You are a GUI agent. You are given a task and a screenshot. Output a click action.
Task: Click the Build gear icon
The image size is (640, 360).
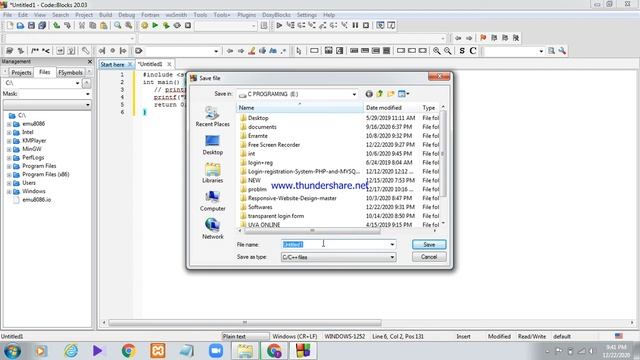pyautogui.click(x=144, y=26)
